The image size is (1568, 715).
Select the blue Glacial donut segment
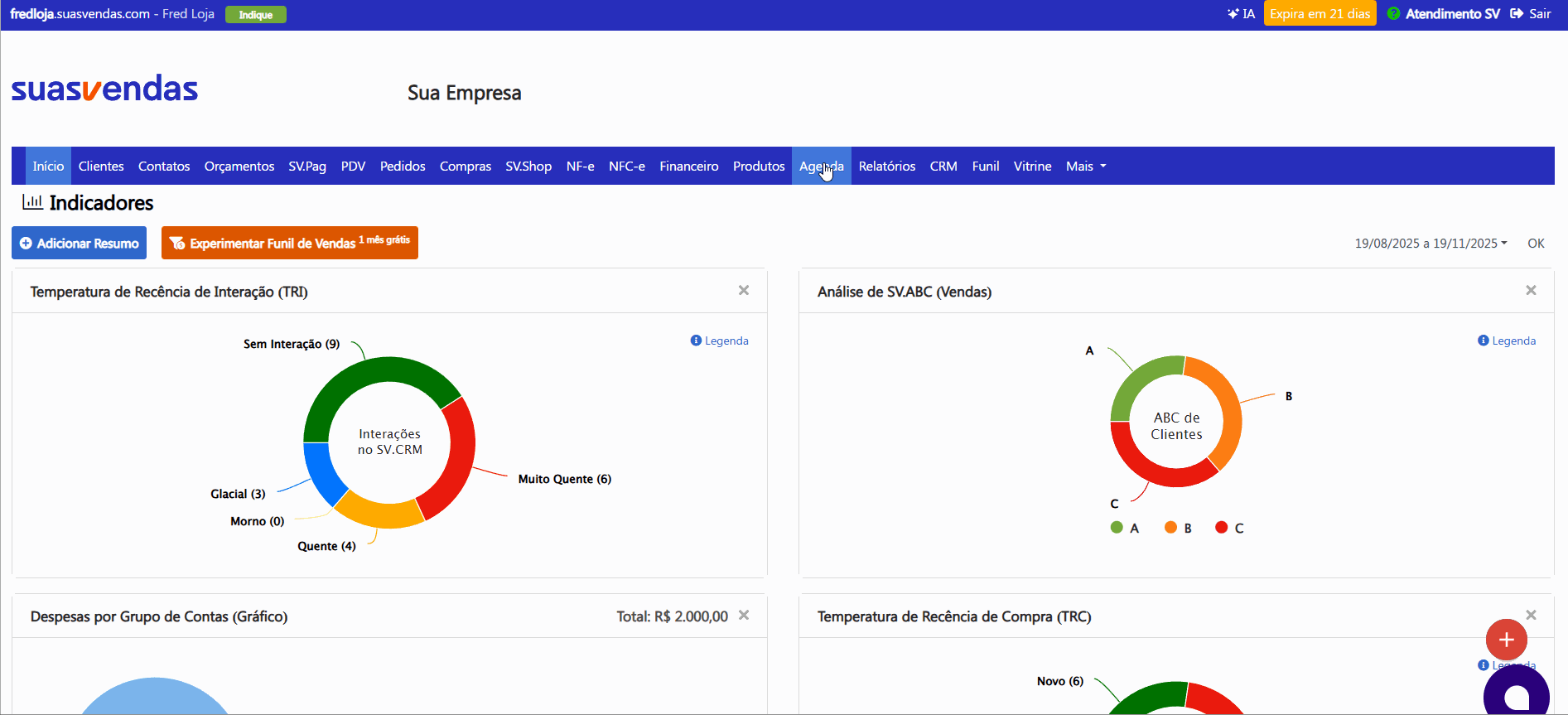[x=322, y=475]
